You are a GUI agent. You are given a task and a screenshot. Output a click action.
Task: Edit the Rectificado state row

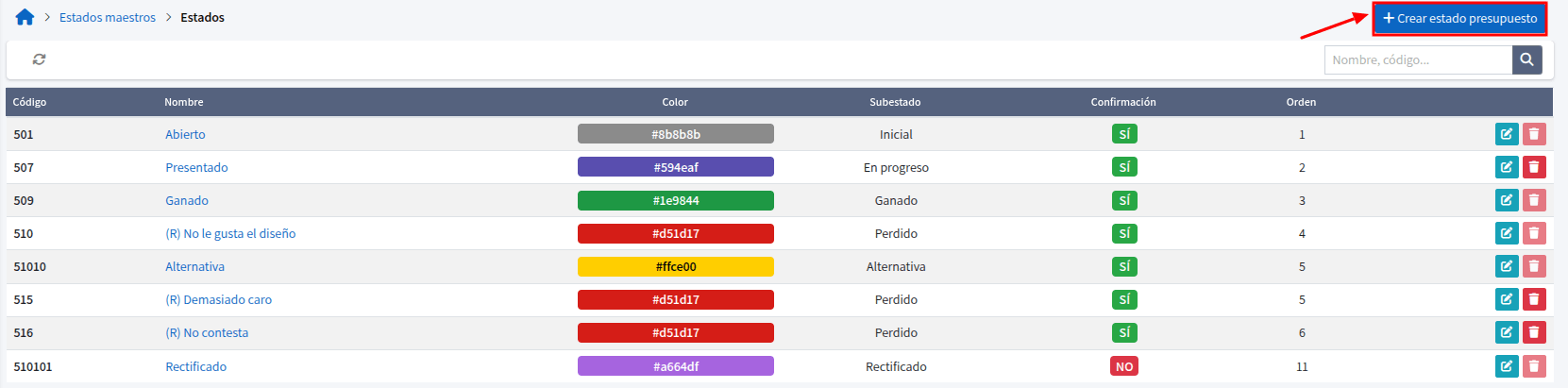(x=1507, y=366)
